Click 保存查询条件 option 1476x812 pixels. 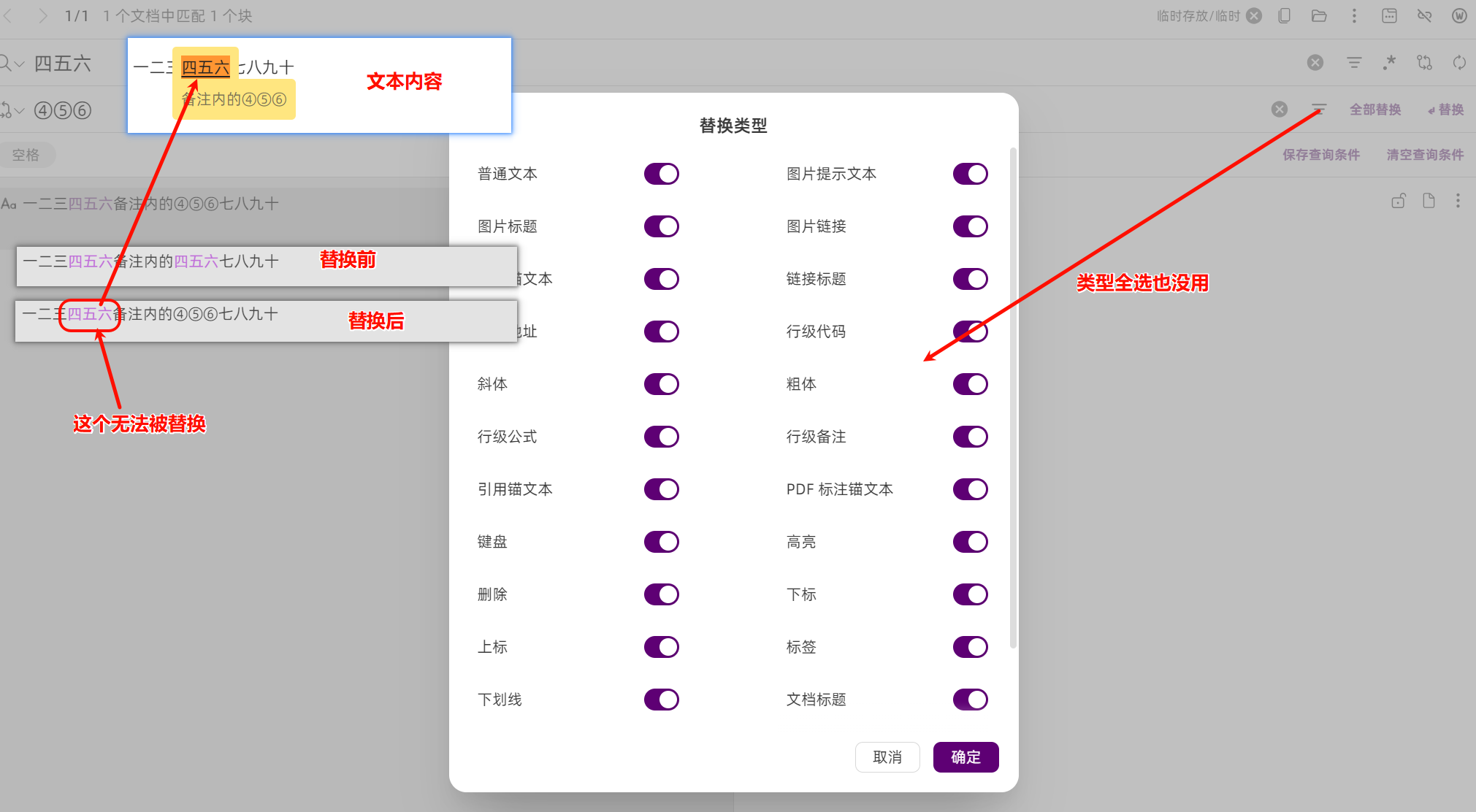[1321, 155]
